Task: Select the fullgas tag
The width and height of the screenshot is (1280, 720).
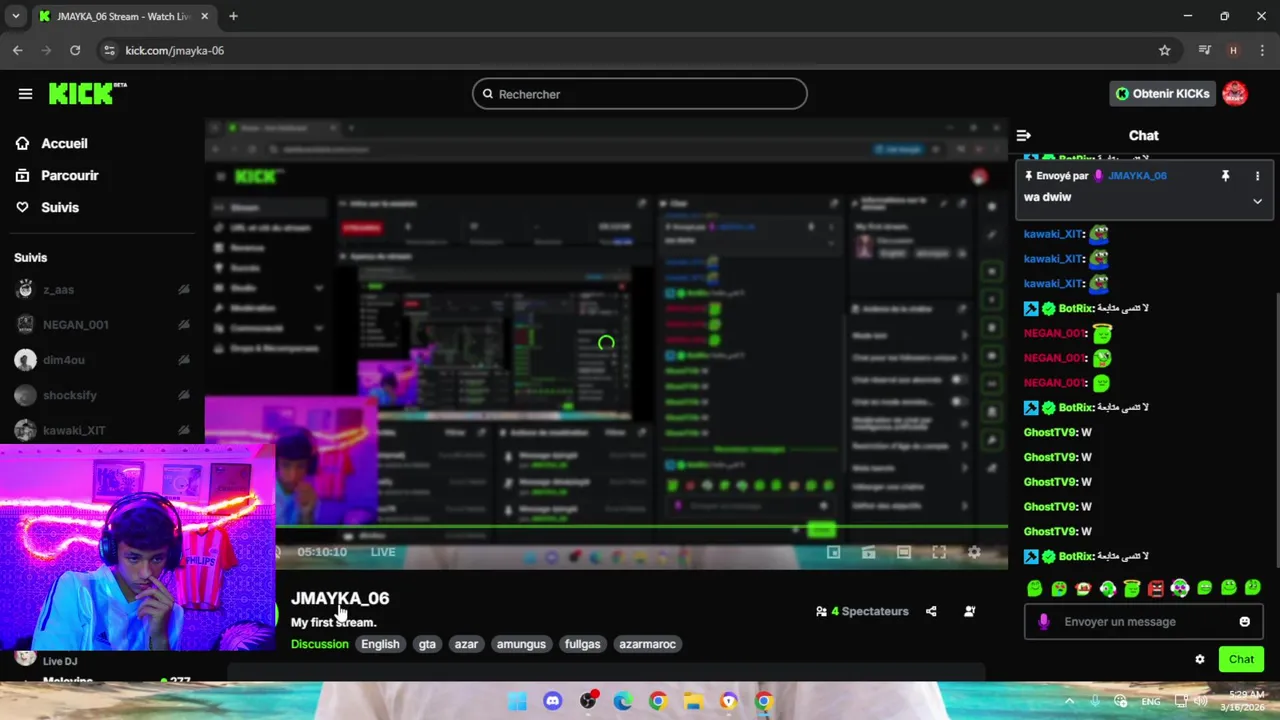Action: tap(582, 644)
